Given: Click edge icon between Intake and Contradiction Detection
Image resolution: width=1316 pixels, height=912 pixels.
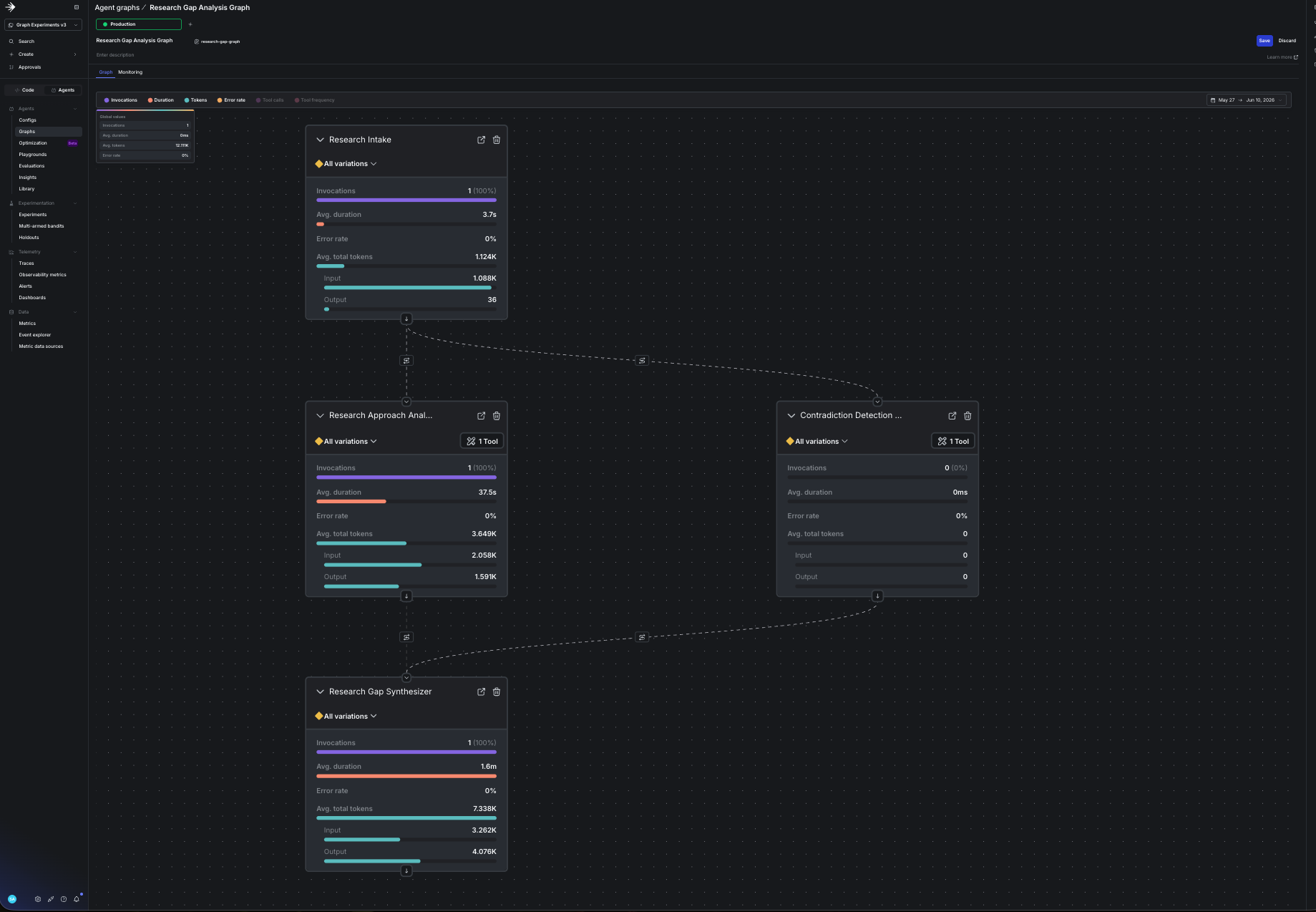Looking at the screenshot, I should (642, 360).
